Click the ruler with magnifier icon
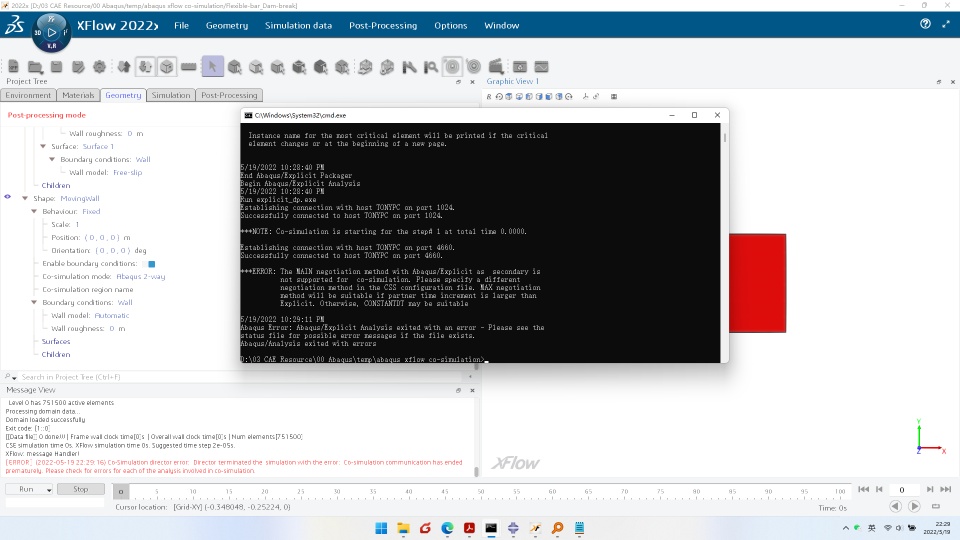Viewport: 960px width, 540px height. [431, 66]
